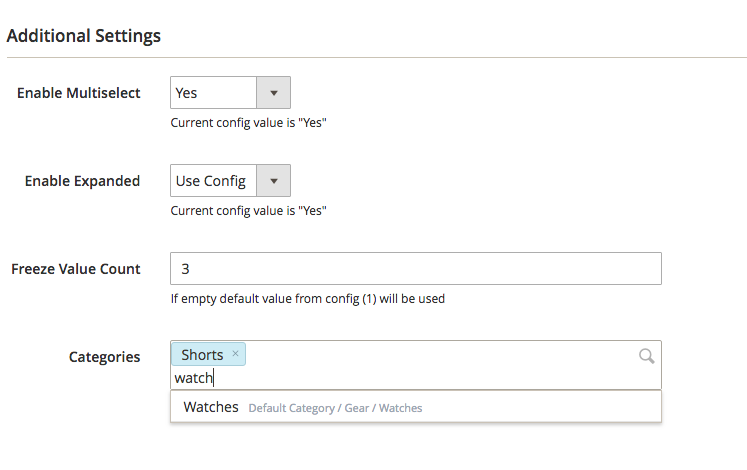
Task: Click the config value note under Enable Multiselect
Action: [x=248, y=122]
